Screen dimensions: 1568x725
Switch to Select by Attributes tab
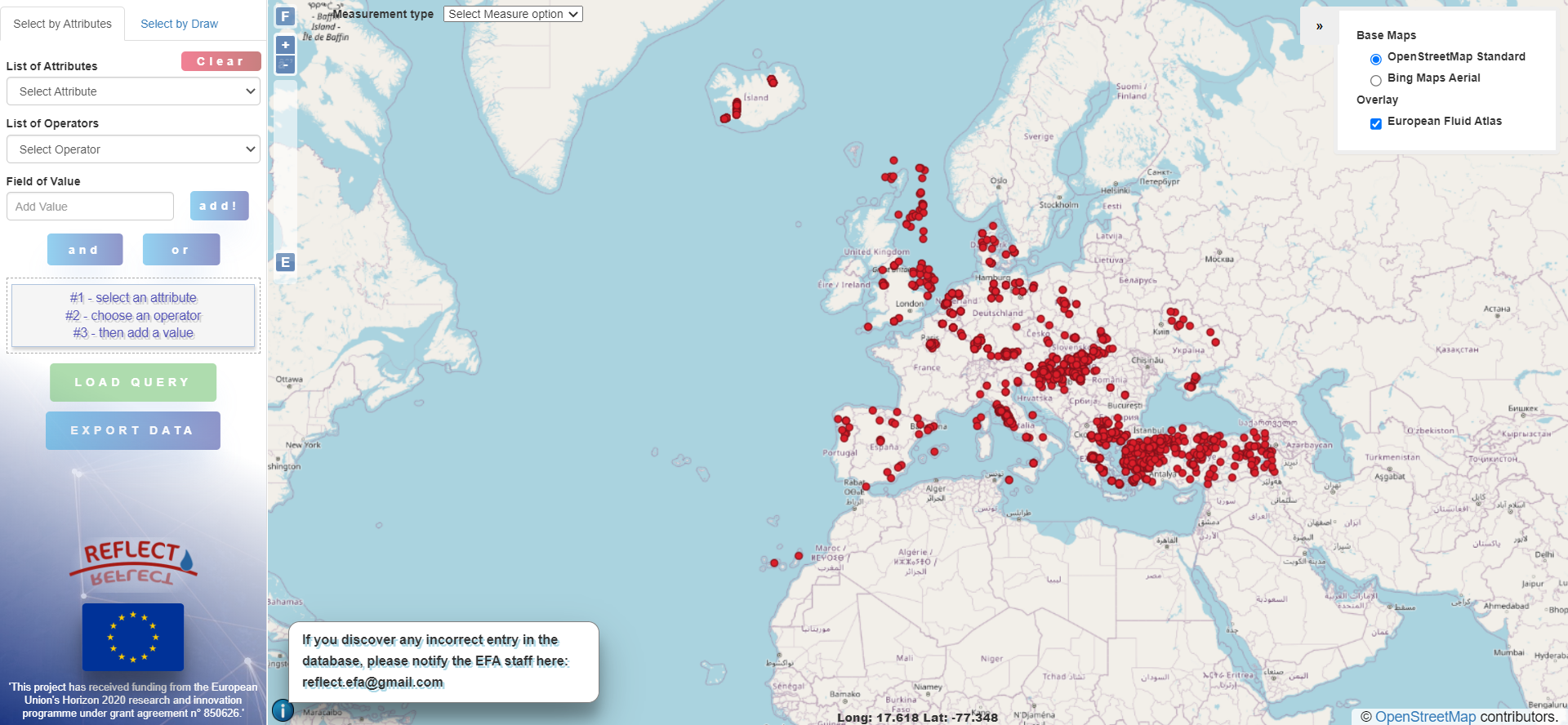click(62, 24)
